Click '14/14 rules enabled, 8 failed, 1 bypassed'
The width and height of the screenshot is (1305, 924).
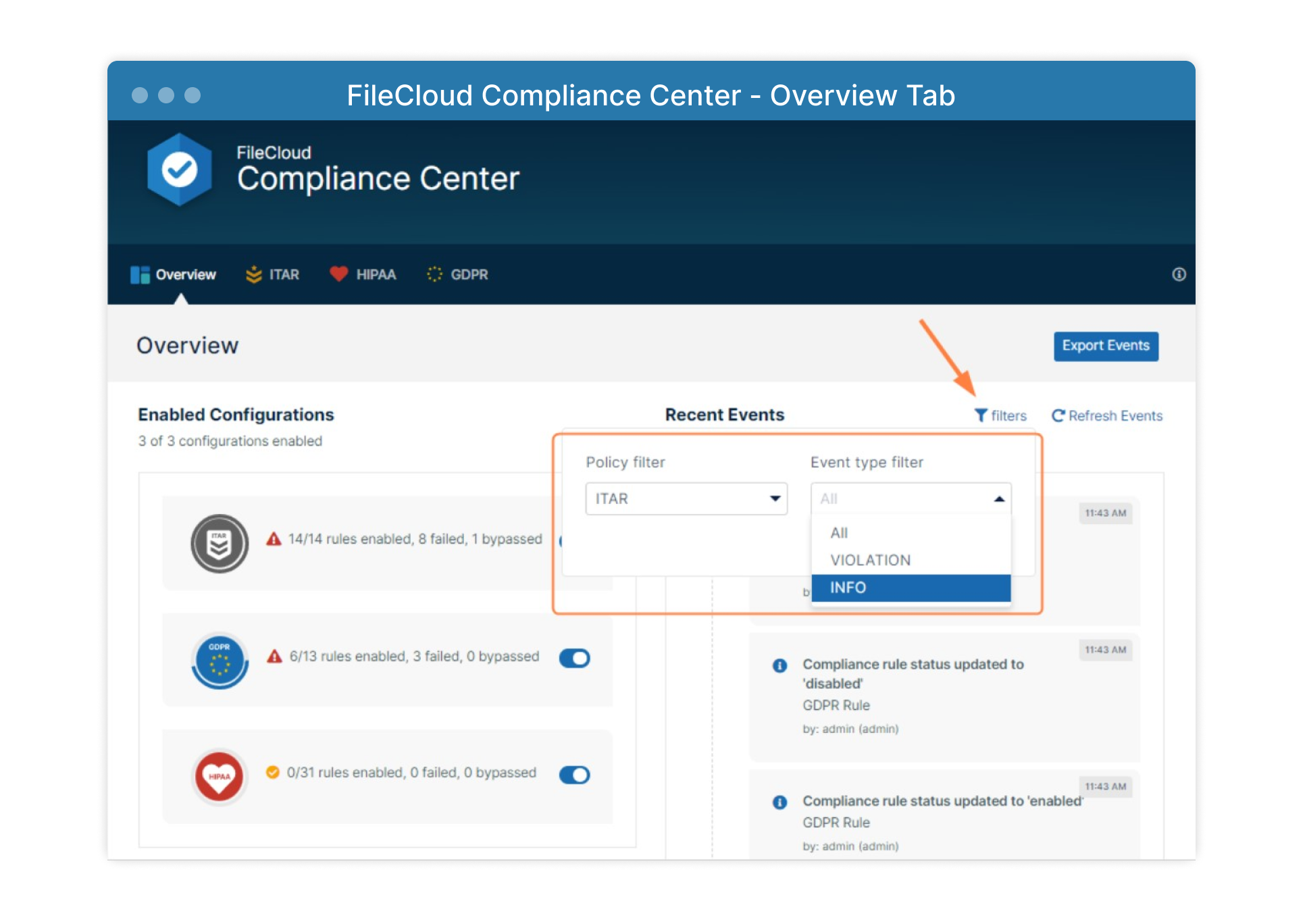[415, 539]
